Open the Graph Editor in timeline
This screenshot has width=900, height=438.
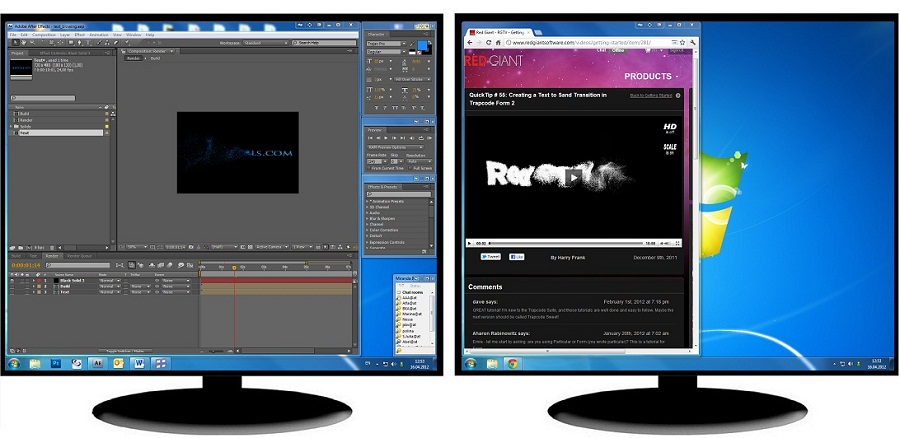coord(190,265)
